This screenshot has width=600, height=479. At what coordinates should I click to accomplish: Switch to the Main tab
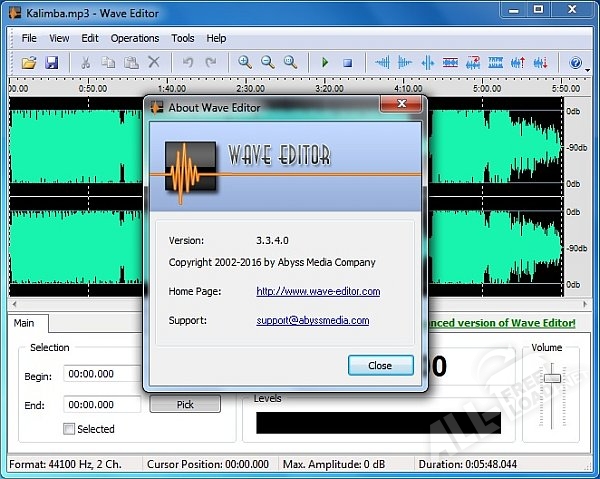(24, 323)
